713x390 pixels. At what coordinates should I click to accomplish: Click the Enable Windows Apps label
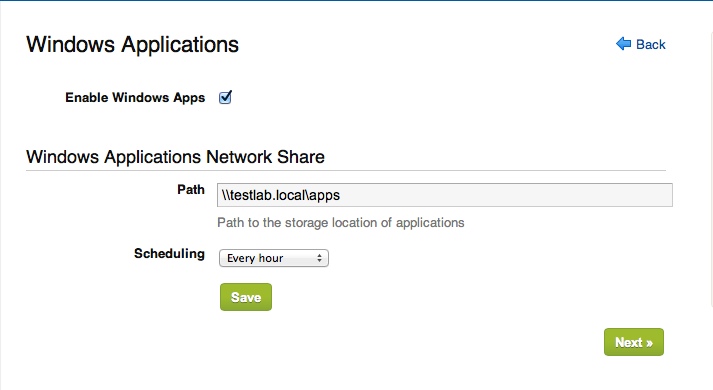(x=135, y=98)
